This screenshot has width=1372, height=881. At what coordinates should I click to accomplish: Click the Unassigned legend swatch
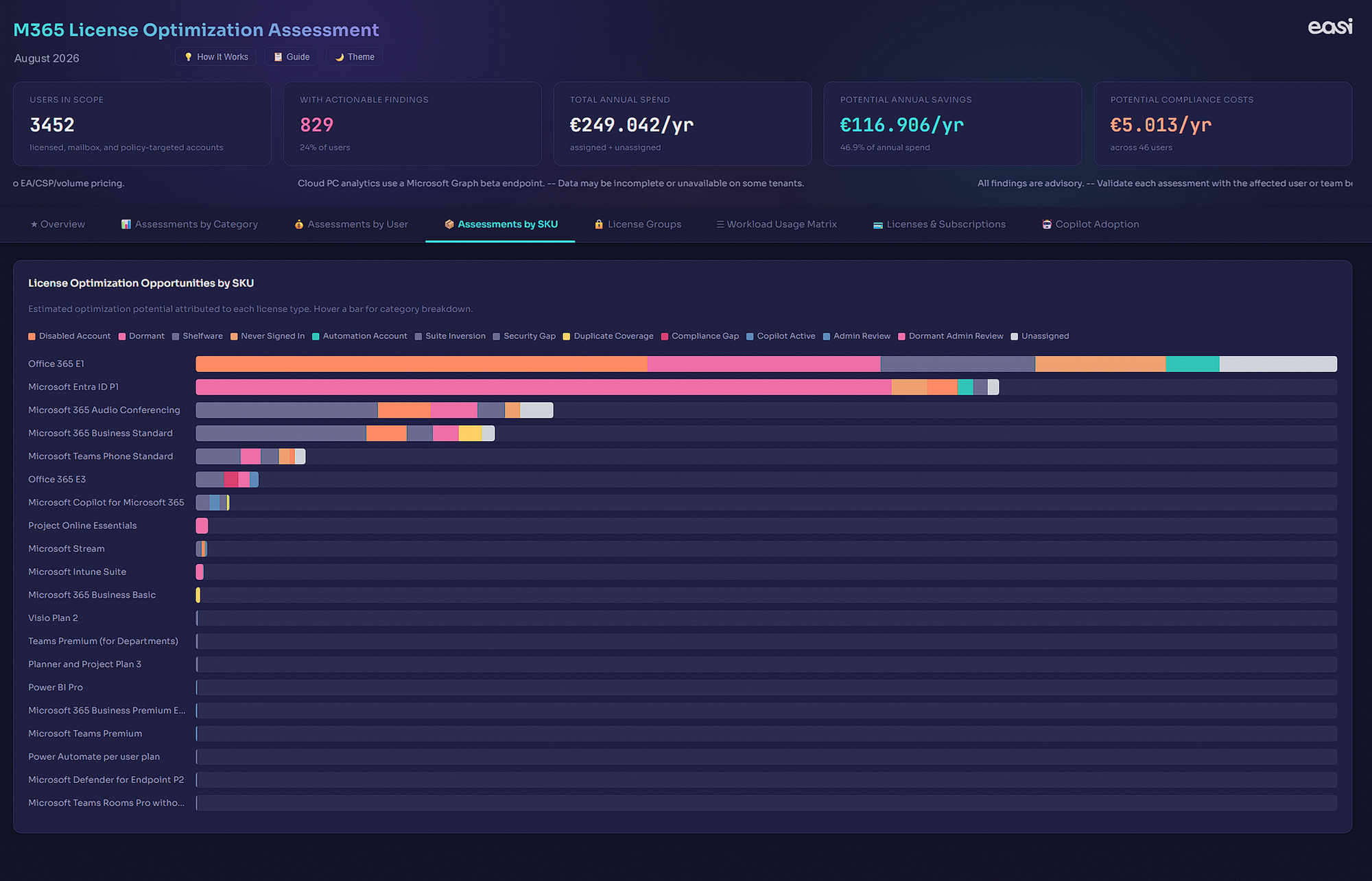[1015, 336]
